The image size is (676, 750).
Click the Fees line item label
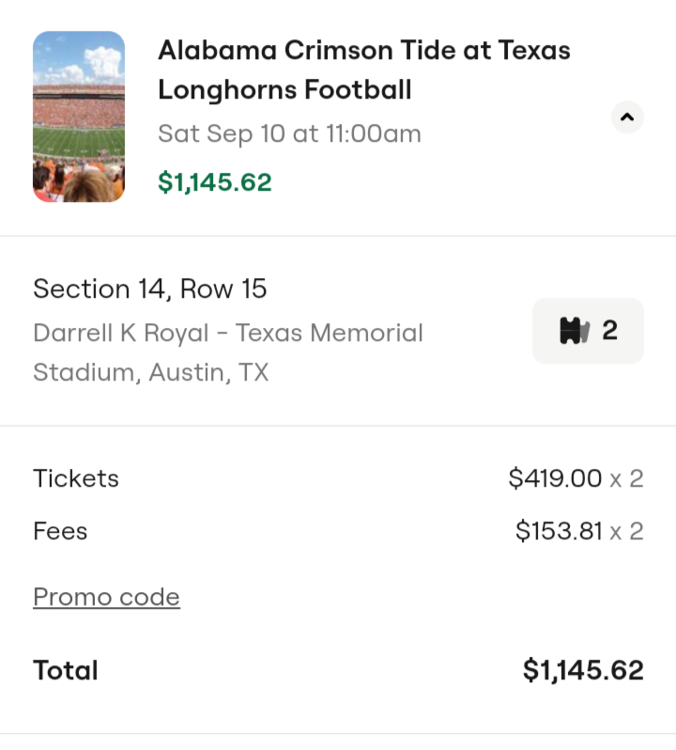point(60,531)
